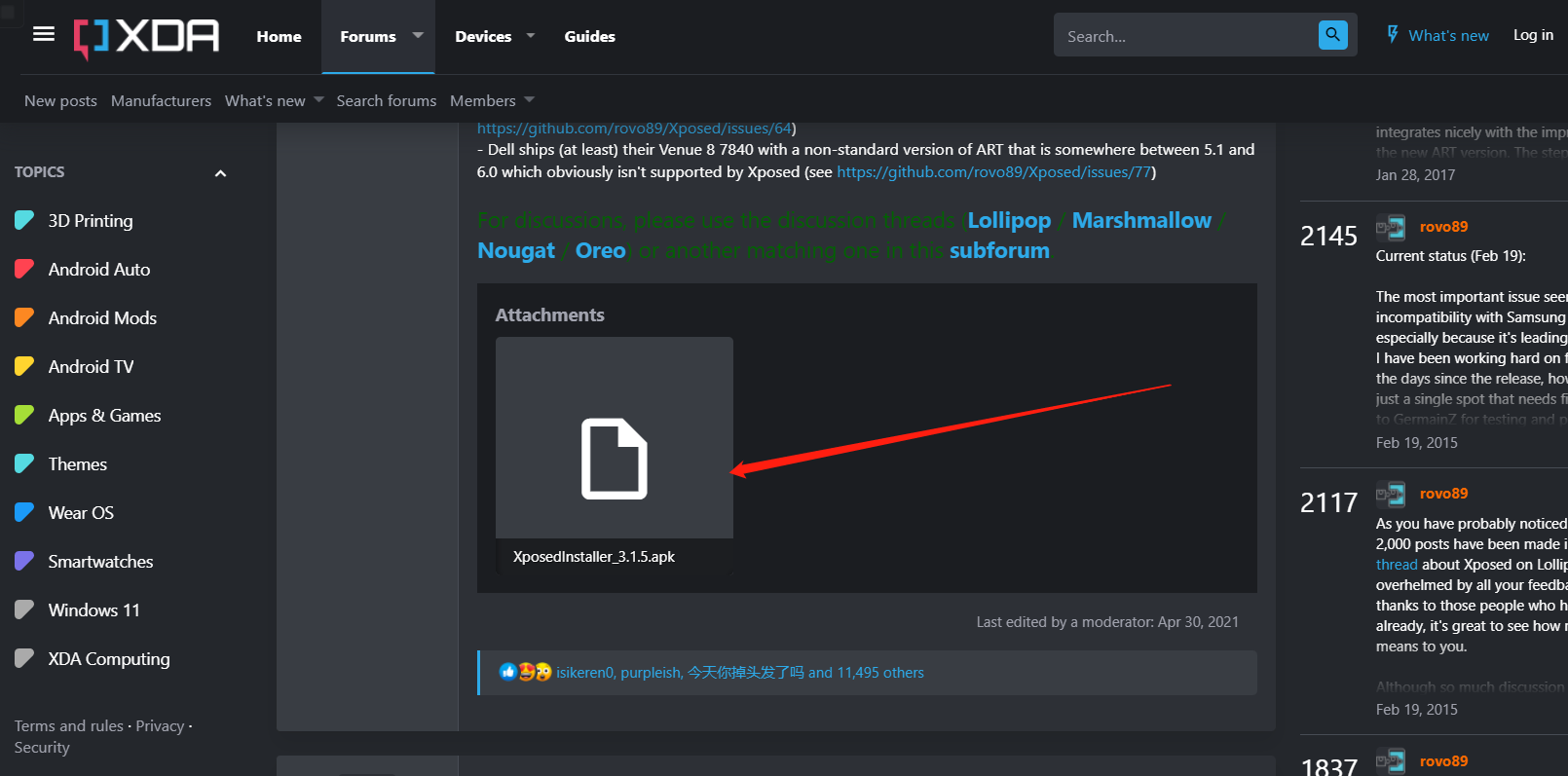Expand the What's new submenu arrow
Viewport: 1568px width, 776px height.
[318, 100]
